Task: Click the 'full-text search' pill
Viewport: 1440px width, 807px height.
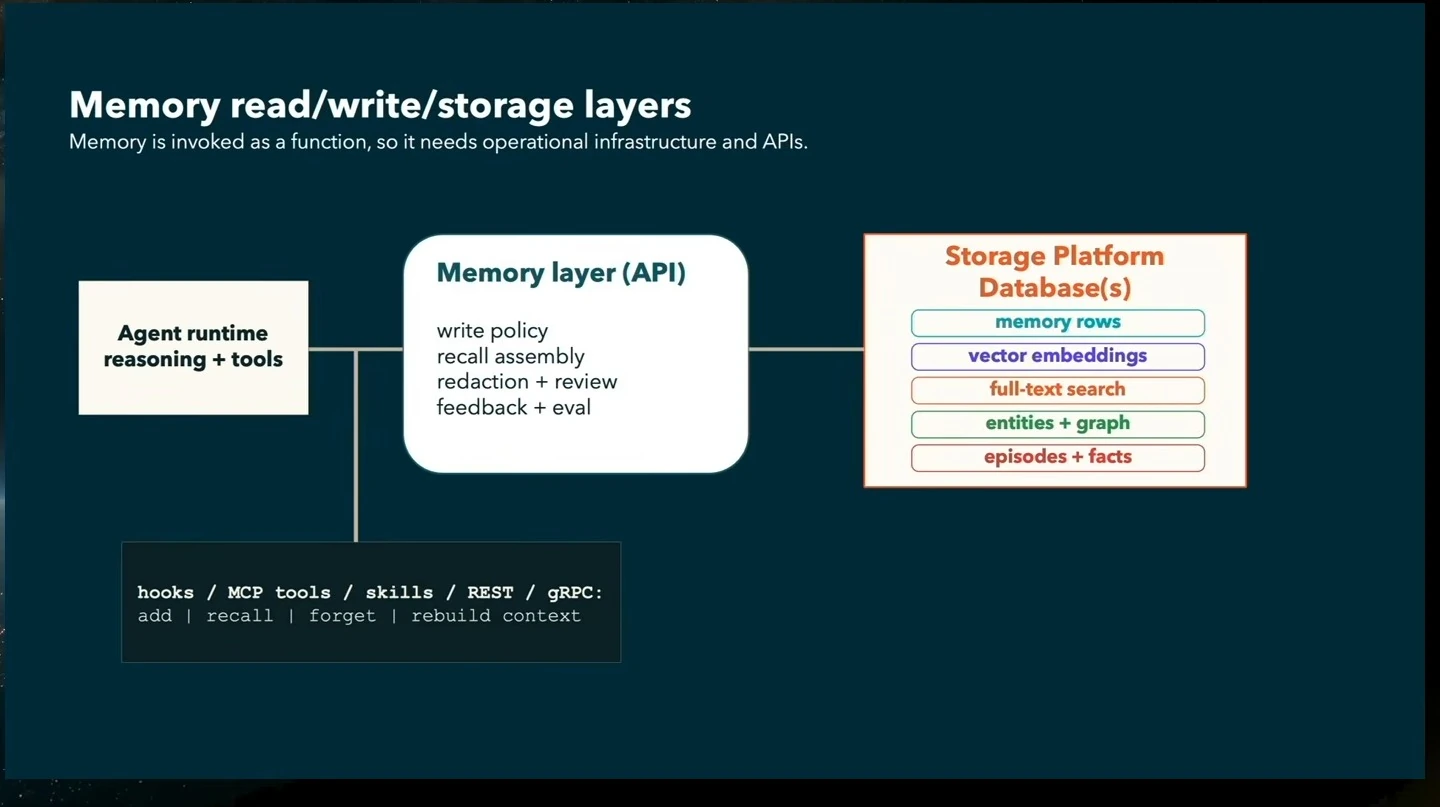Action: (x=1058, y=390)
